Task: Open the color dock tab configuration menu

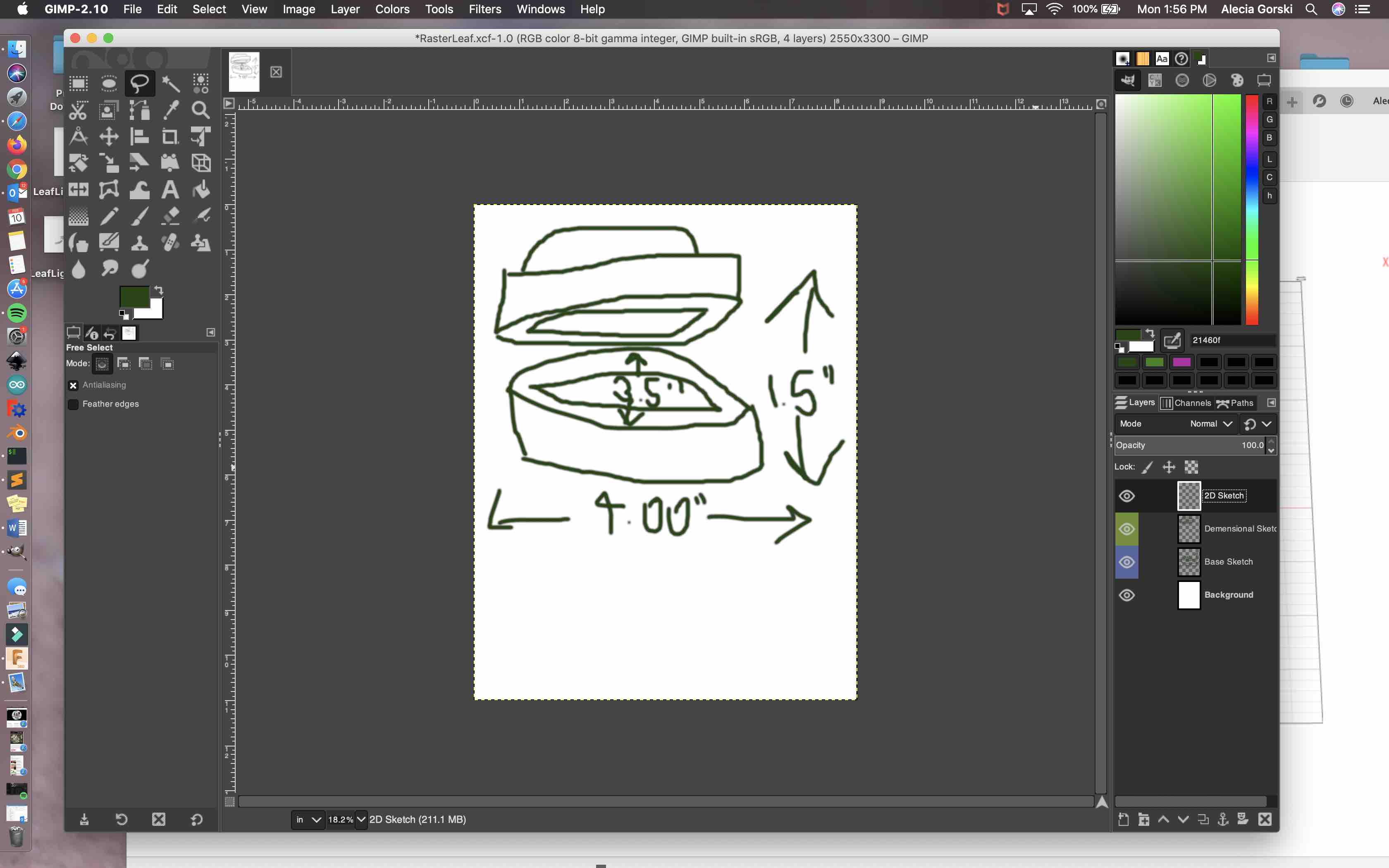Action: [x=1271, y=58]
